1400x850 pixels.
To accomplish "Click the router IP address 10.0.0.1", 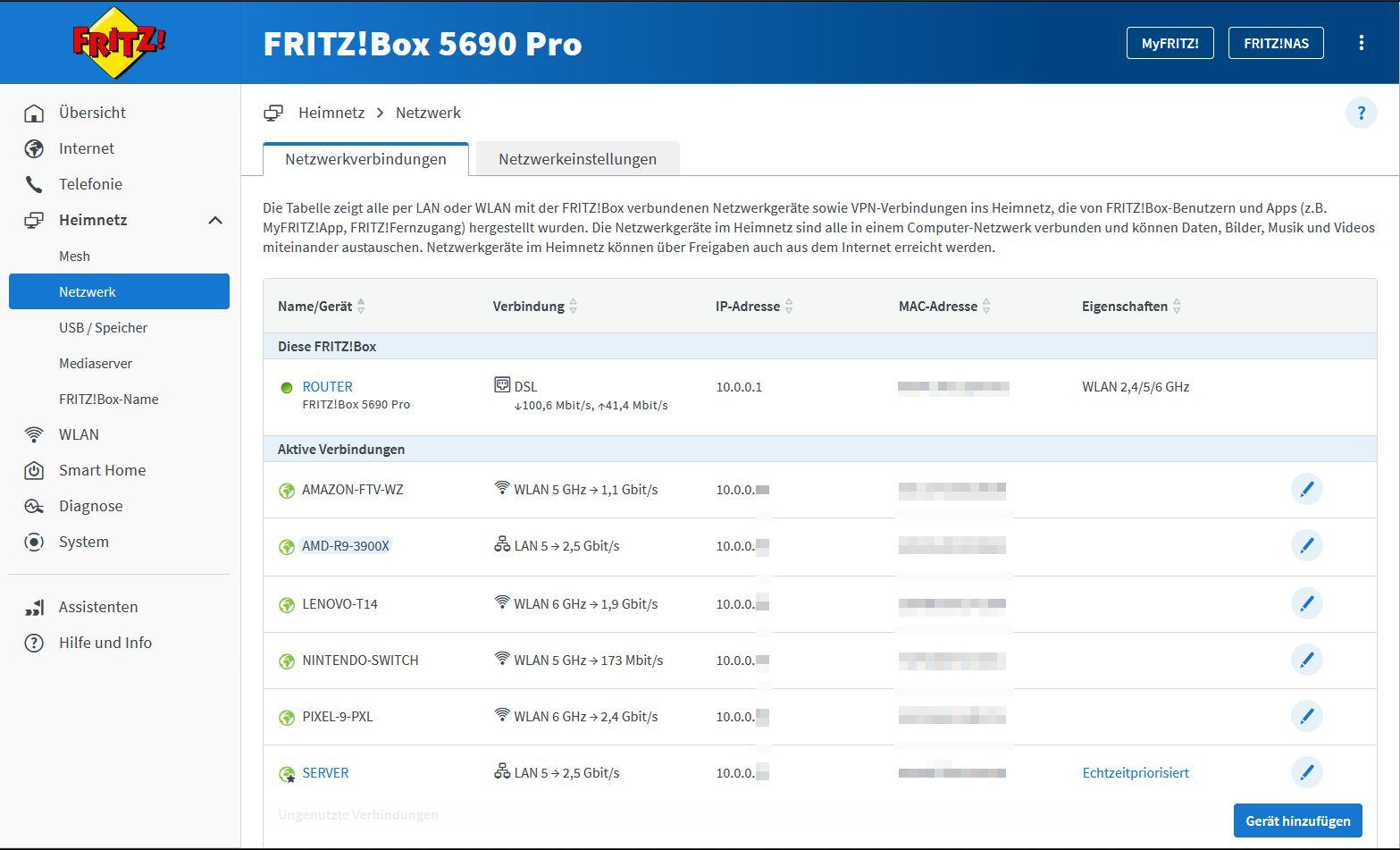I will click(x=739, y=387).
